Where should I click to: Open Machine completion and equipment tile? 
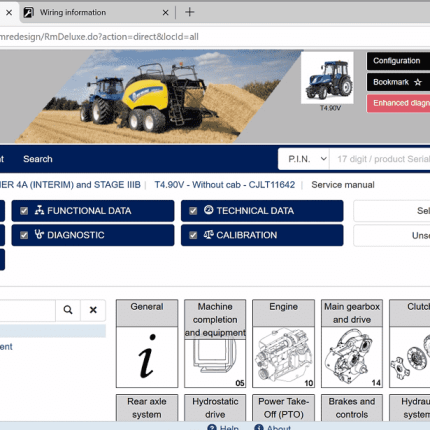pyautogui.click(x=215, y=343)
